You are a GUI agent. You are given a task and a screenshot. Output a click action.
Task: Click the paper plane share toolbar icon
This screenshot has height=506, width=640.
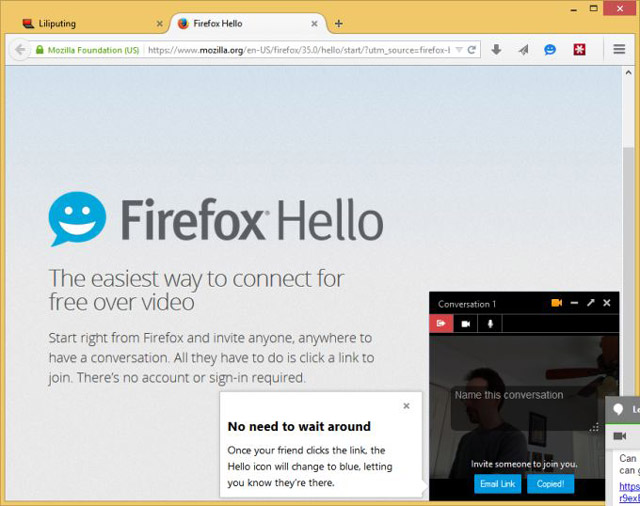pos(523,50)
